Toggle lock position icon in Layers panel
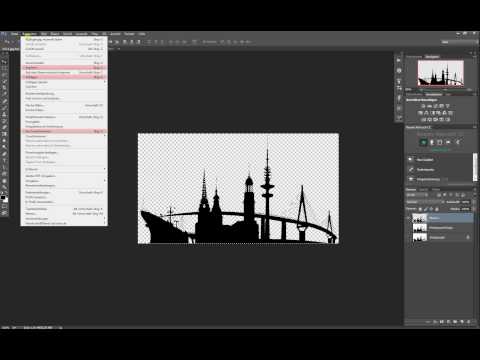480x360 pixels. (x=431, y=209)
